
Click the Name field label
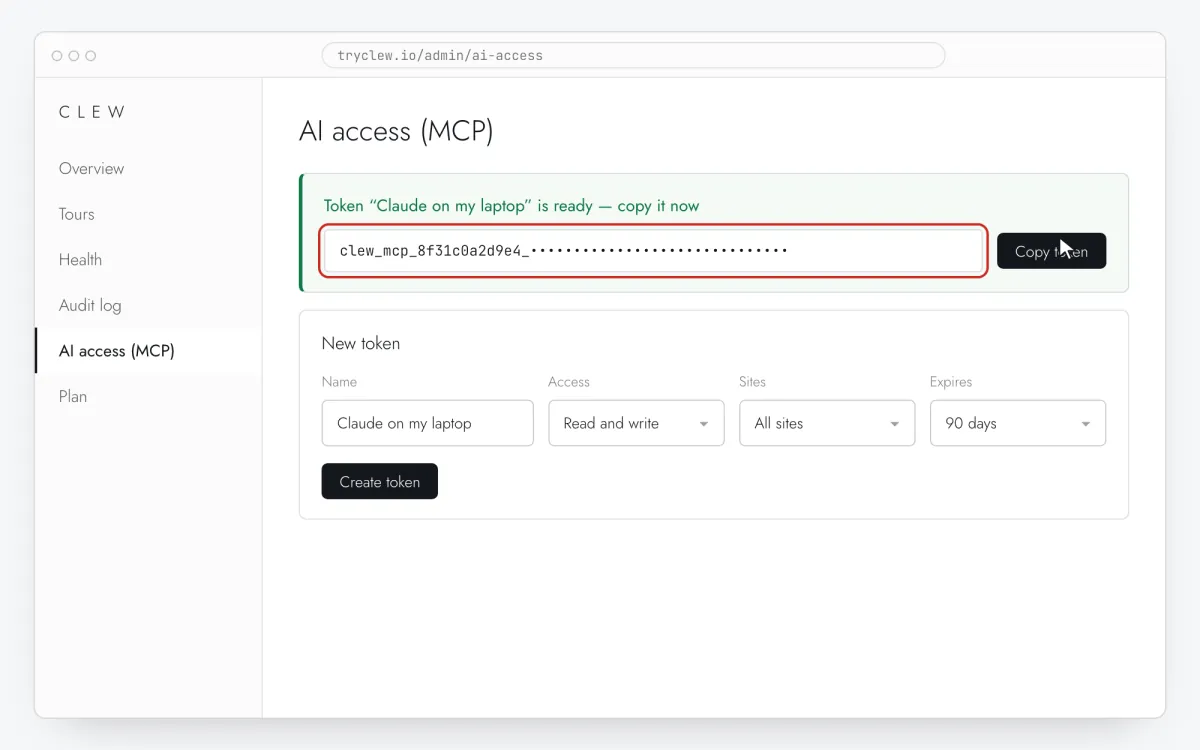[x=339, y=382]
